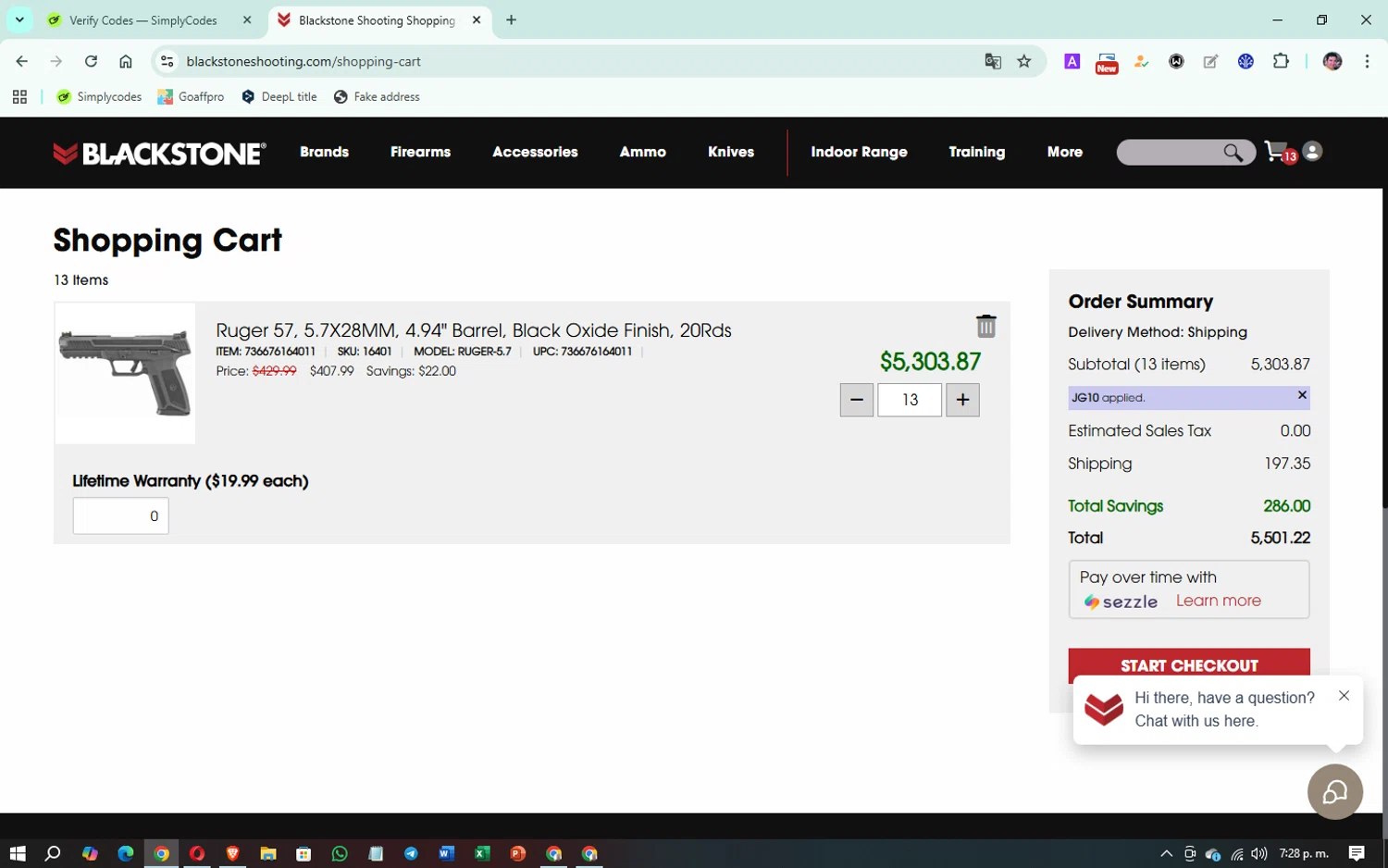Open the shopping cart icon in header
Viewport: 1388px width, 868px height.
[1280, 153]
